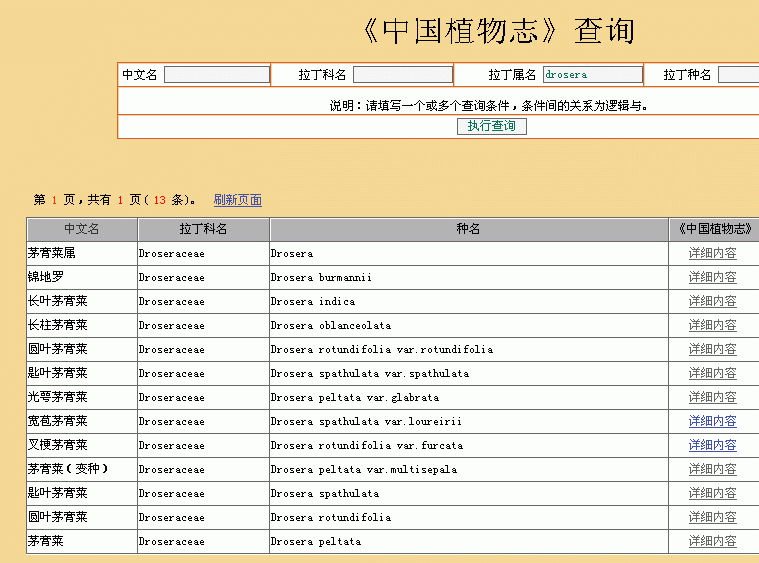
Task: Open 详细内容 for Drosera peltata var.multisepala
Action: pyautogui.click(x=712, y=469)
